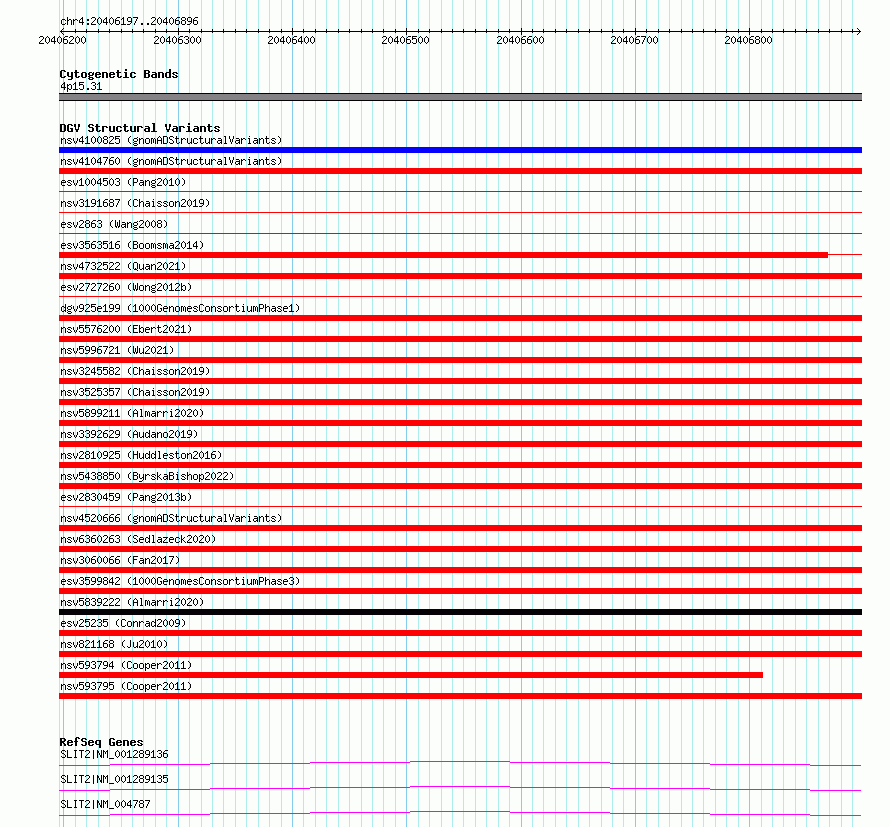
Task: Click ruler position 20406800
Action: click(749, 40)
